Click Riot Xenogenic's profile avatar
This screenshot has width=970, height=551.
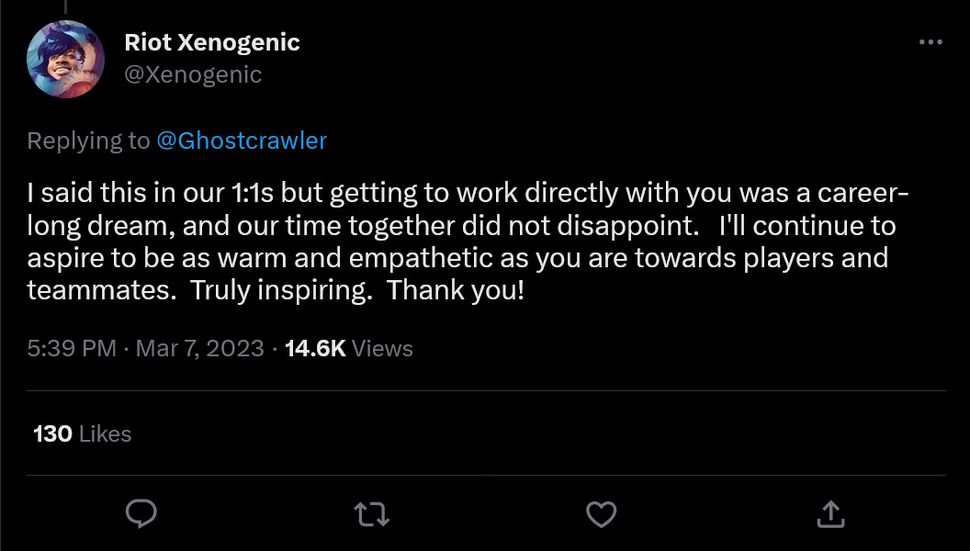(x=65, y=59)
